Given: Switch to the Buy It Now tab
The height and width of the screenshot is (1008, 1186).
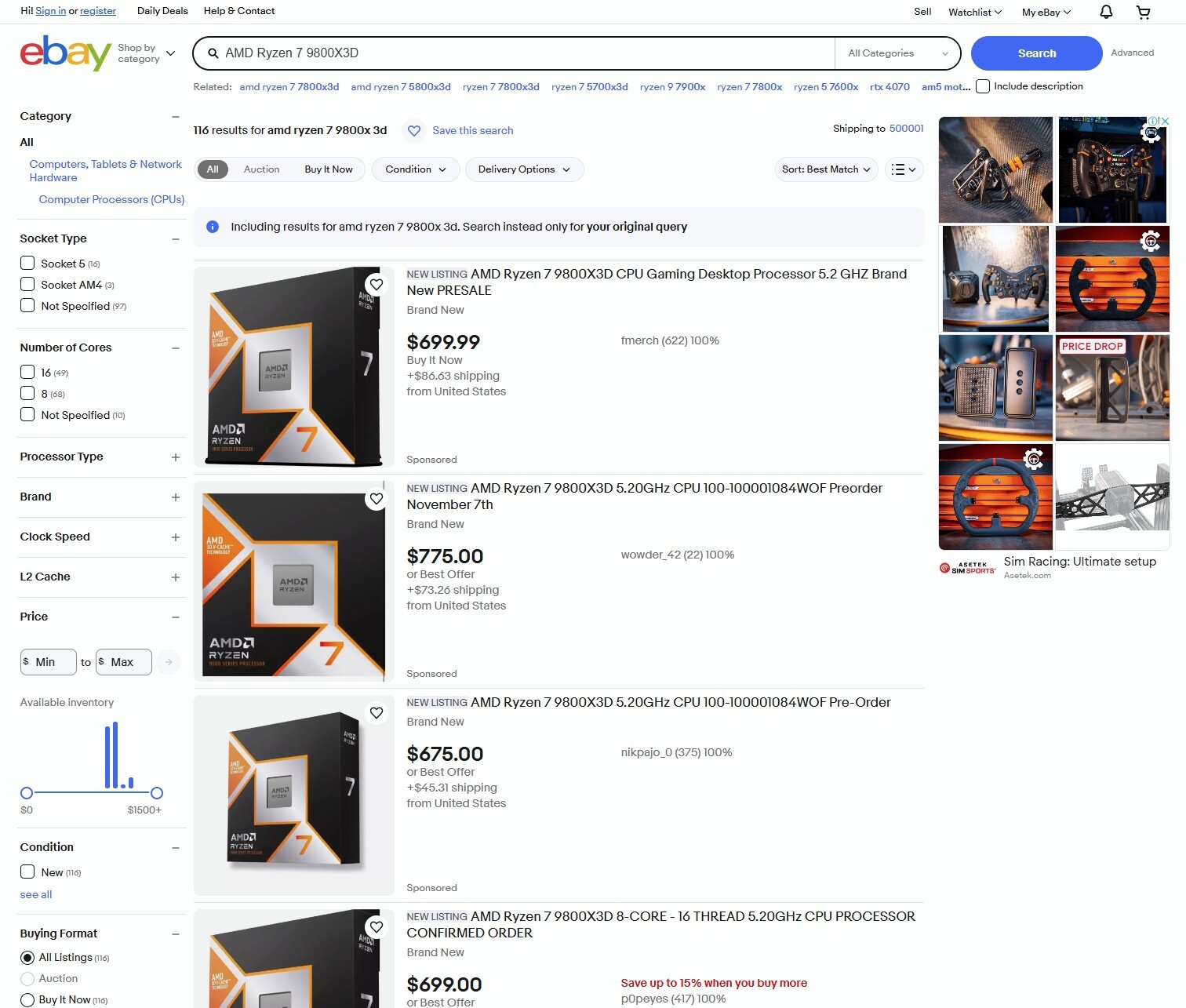Looking at the screenshot, I should [x=329, y=169].
